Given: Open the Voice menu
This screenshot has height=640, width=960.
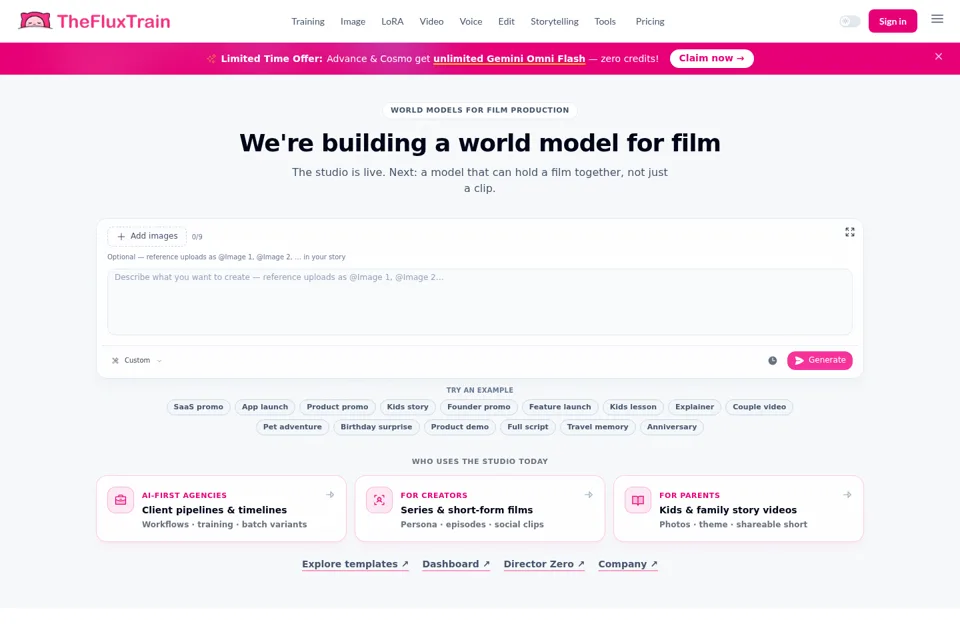Looking at the screenshot, I should [x=471, y=21].
